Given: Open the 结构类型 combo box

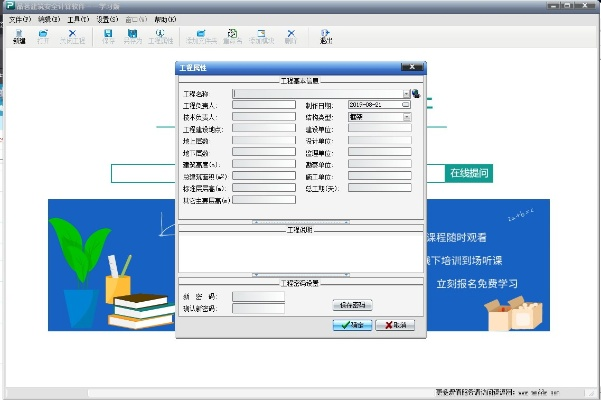Looking at the screenshot, I should coord(407,116).
